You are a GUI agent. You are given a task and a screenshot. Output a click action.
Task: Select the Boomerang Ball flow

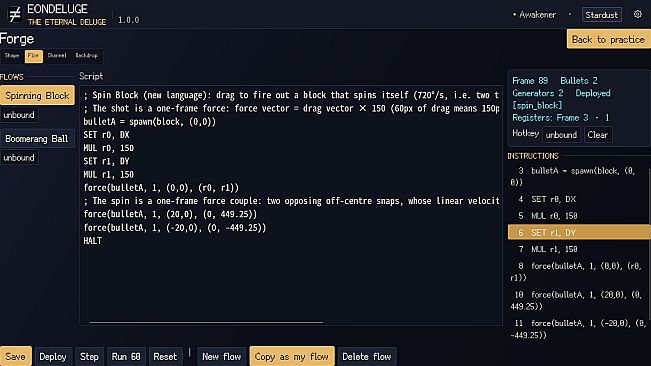37,139
